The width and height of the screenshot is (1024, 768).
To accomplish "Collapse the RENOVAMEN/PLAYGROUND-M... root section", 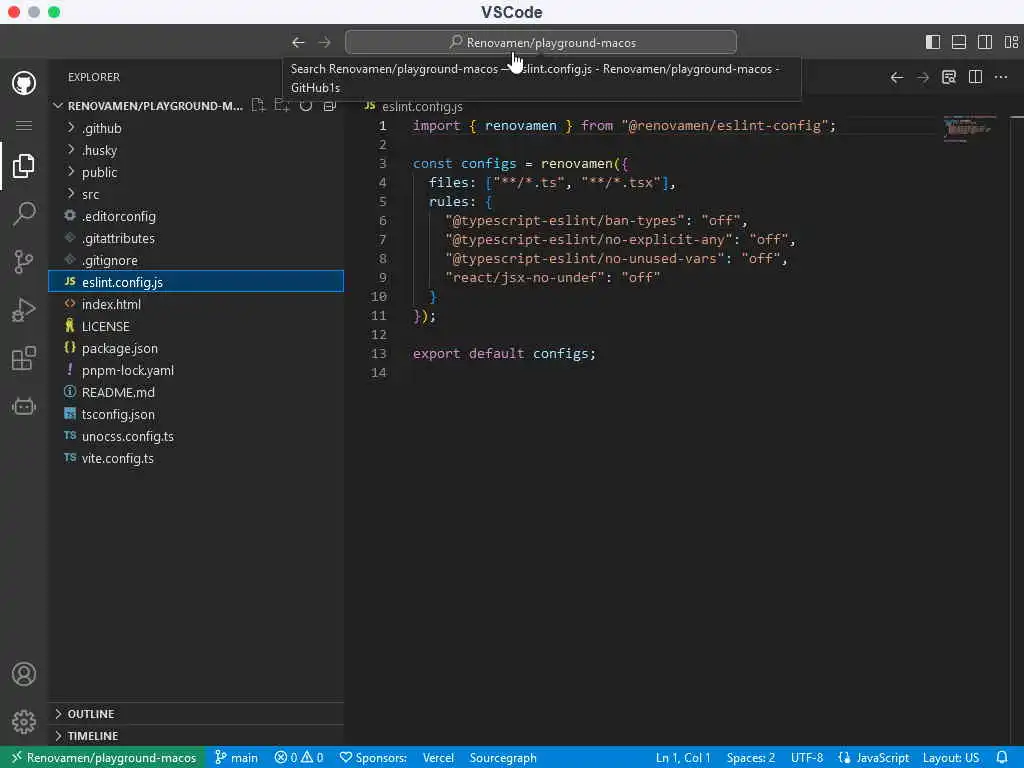I will click(149, 105).
